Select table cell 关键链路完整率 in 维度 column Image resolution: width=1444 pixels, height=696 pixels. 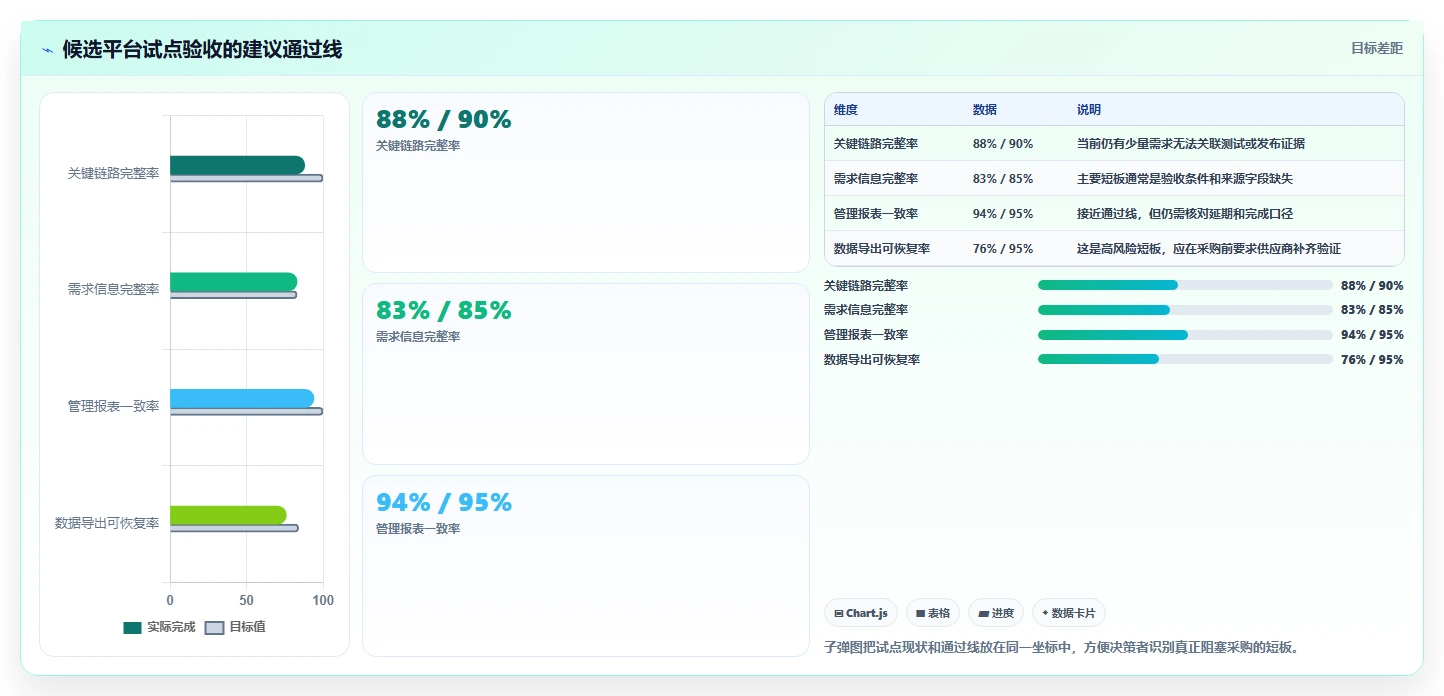click(876, 144)
